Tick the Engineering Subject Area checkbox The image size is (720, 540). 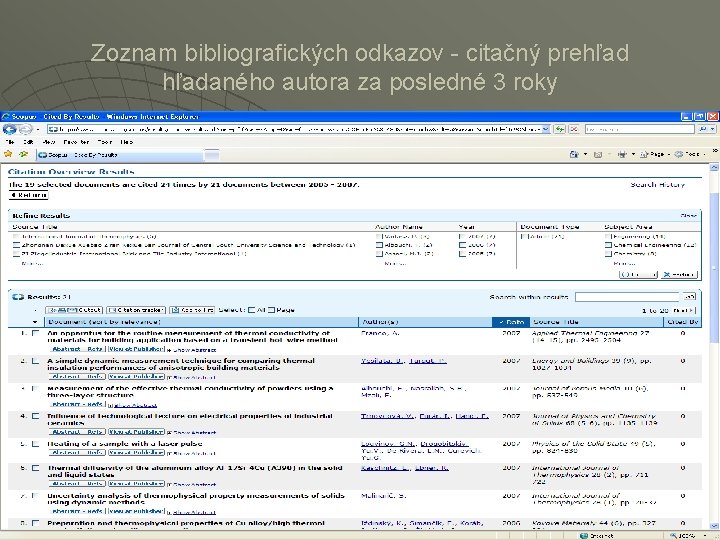coord(608,236)
